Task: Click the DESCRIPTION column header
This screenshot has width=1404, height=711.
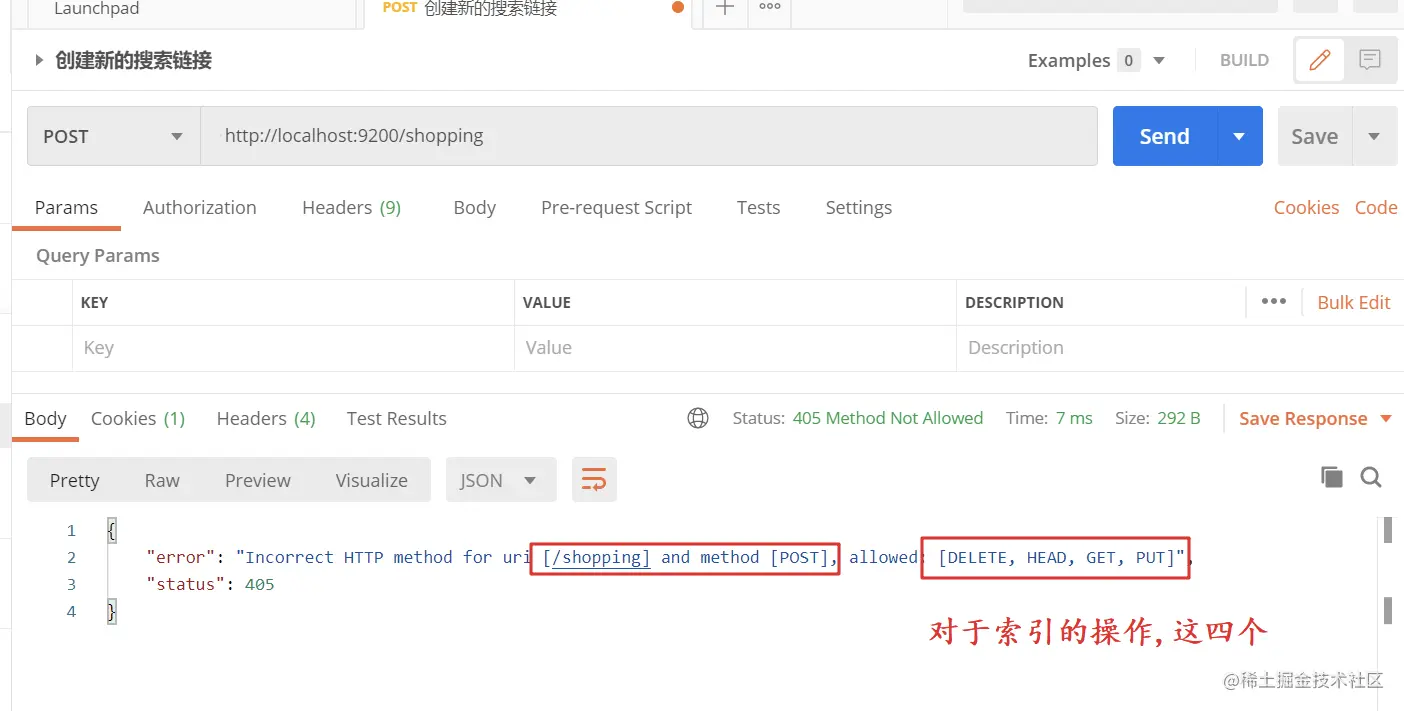Action: click(1014, 302)
